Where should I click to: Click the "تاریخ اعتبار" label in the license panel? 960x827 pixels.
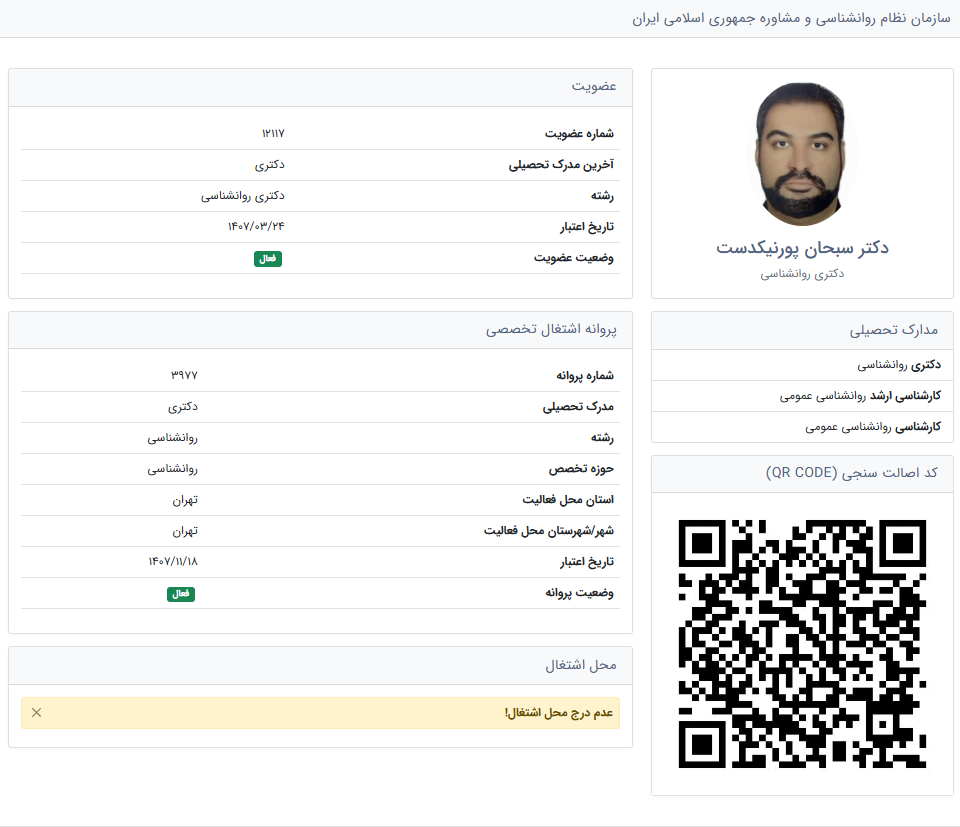[x=587, y=562]
